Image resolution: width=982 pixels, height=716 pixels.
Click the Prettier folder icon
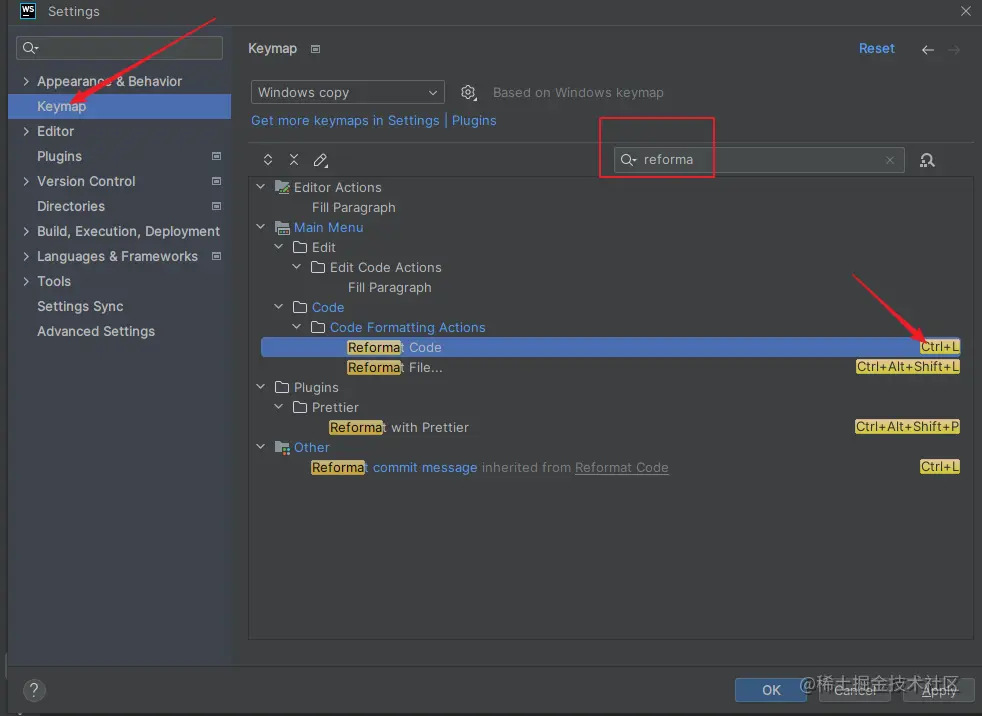tap(300, 407)
